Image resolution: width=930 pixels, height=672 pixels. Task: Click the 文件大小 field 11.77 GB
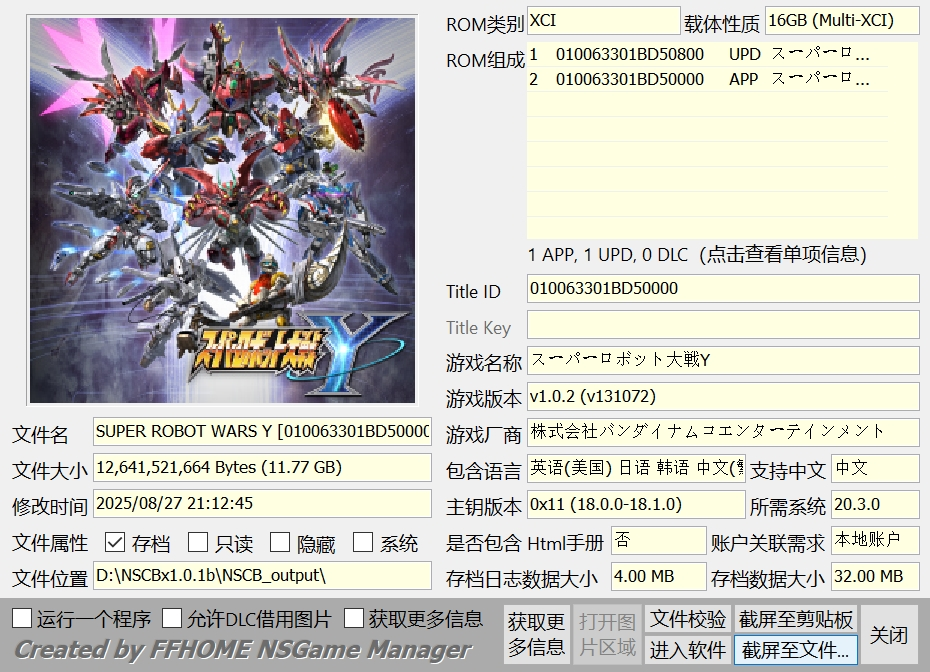point(262,468)
